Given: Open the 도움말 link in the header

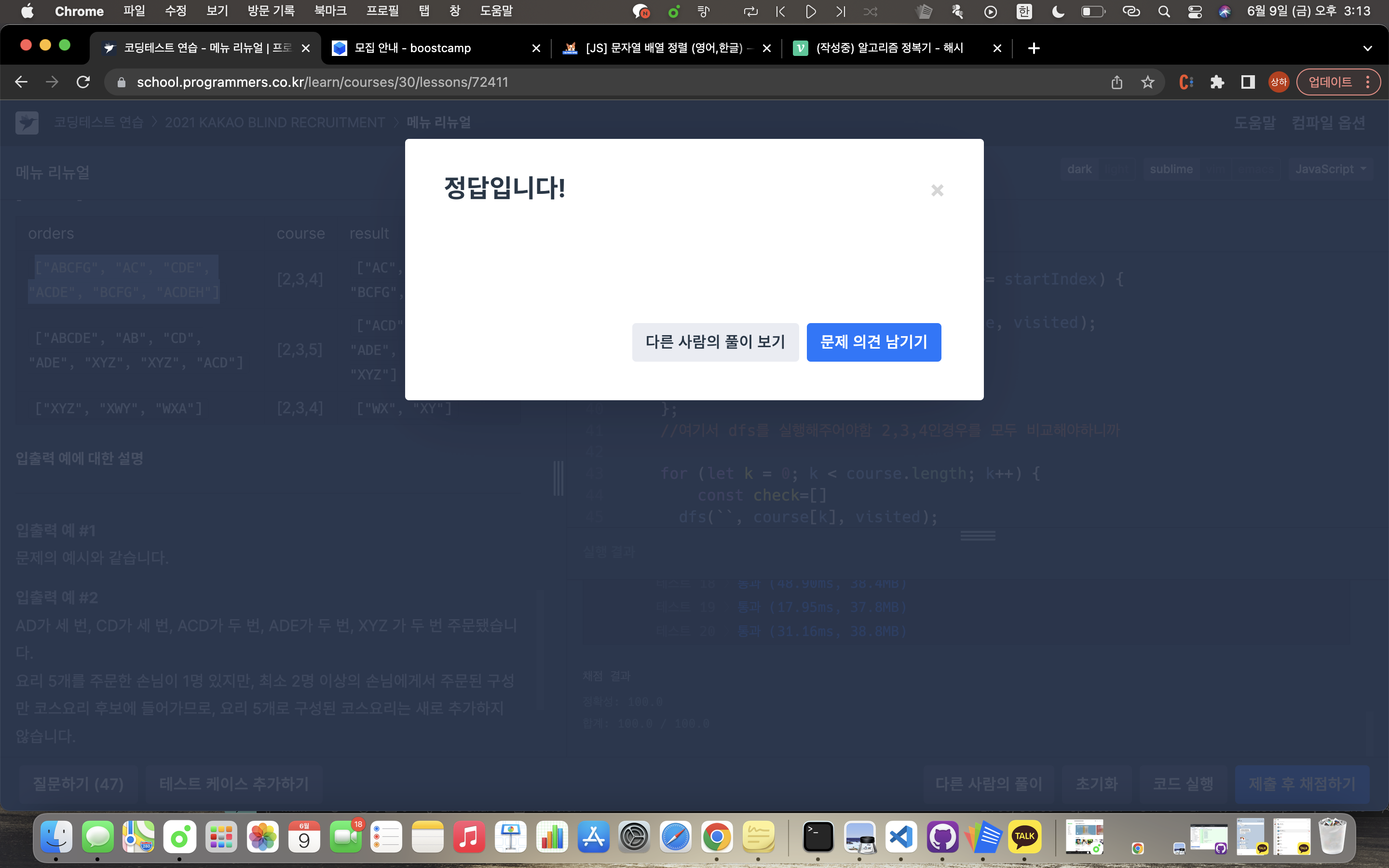Looking at the screenshot, I should [1255, 122].
